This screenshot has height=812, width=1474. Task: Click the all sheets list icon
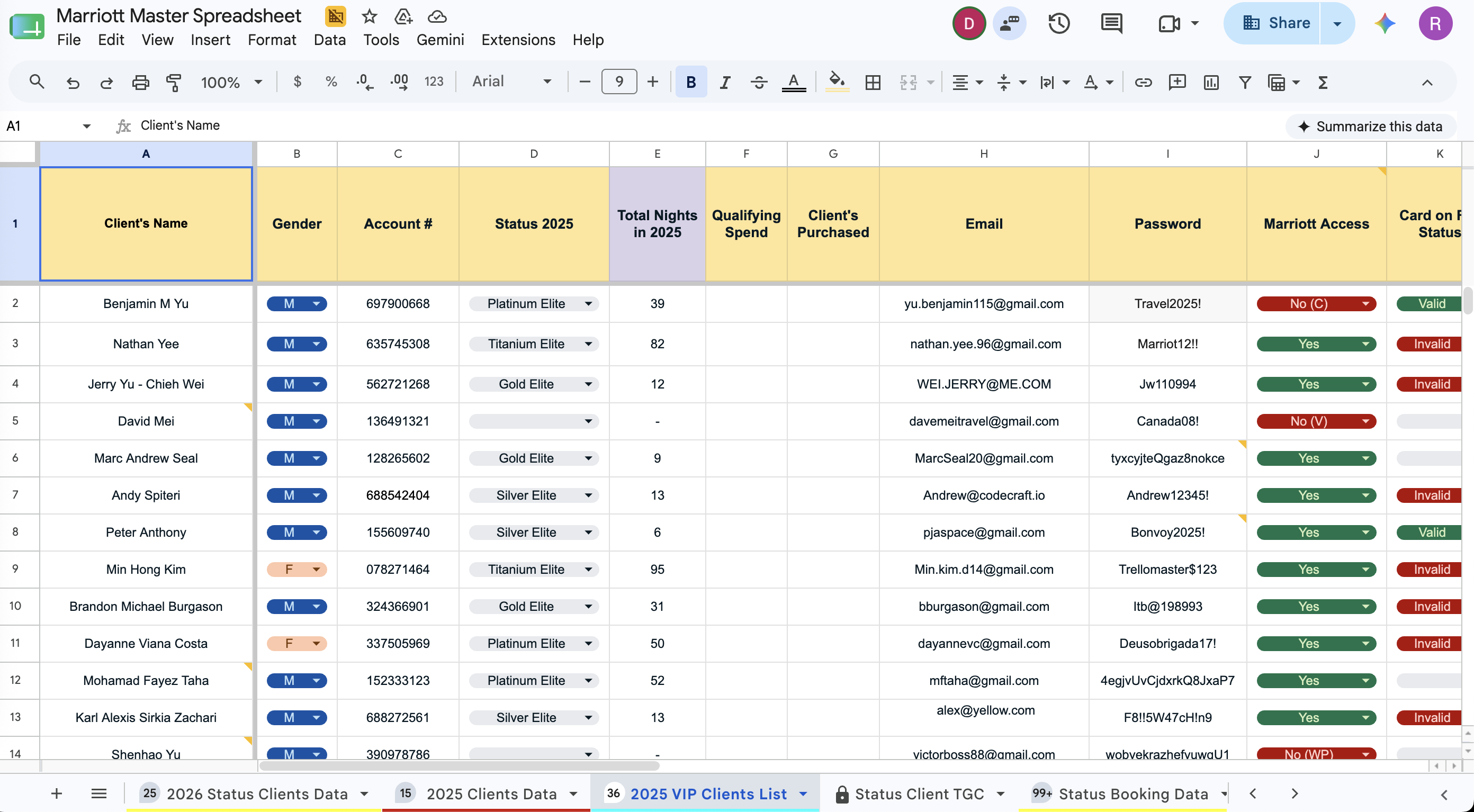point(99,793)
